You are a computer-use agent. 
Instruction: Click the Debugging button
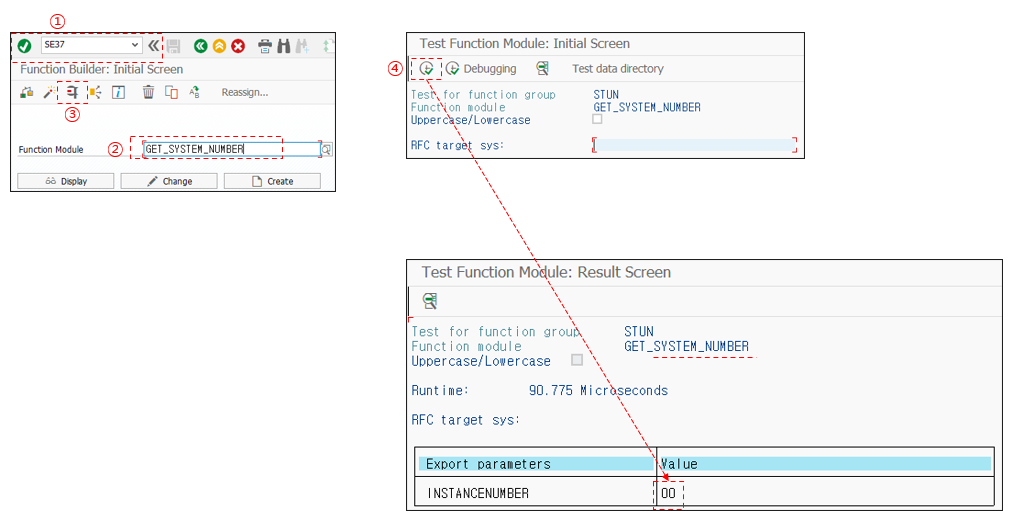[481, 68]
